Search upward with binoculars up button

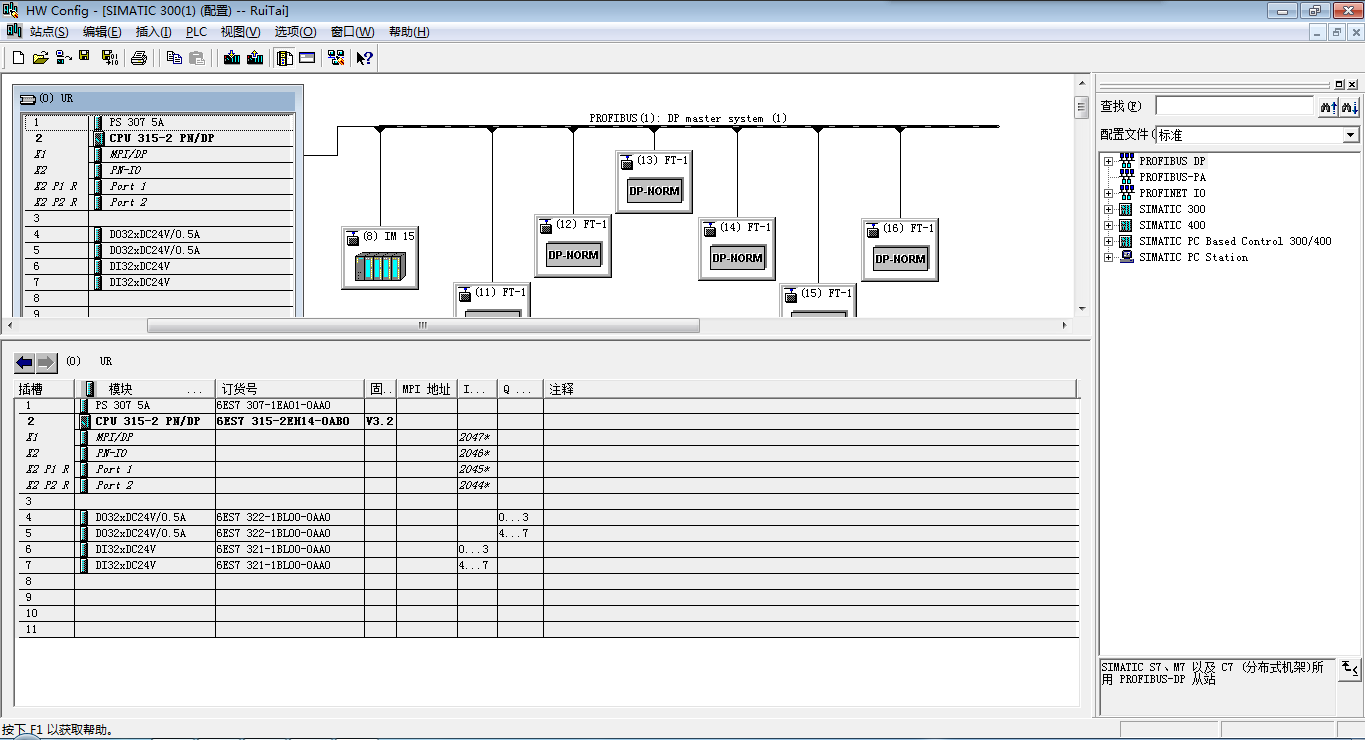pos(1328,106)
